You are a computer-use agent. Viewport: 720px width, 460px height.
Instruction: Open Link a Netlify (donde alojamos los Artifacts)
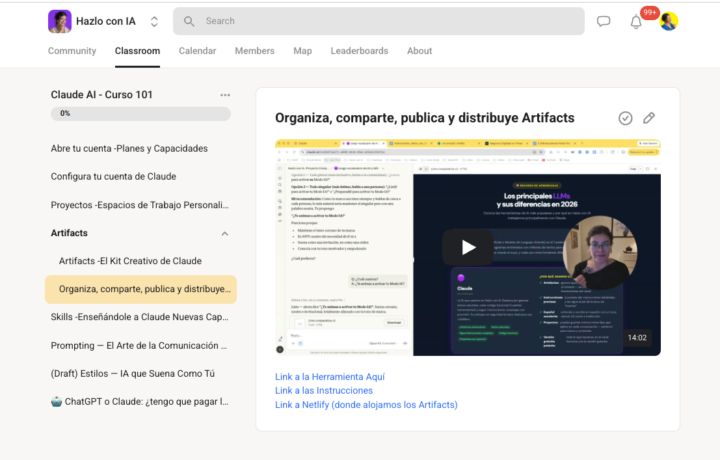(366, 404)
